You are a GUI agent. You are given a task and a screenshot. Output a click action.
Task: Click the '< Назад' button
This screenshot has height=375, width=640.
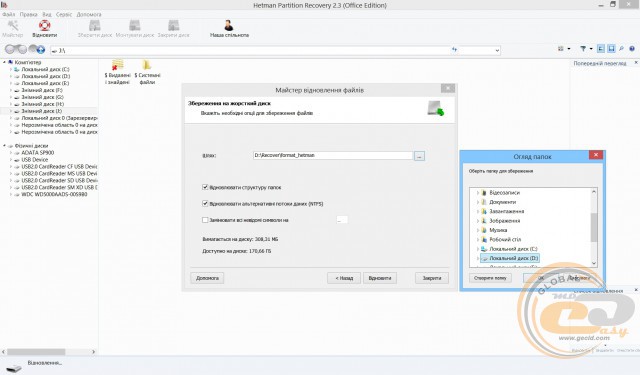click(344, 278)
